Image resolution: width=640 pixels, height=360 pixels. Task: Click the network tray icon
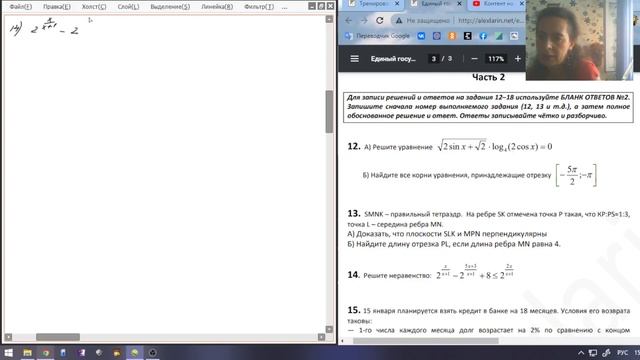point(593,353)
